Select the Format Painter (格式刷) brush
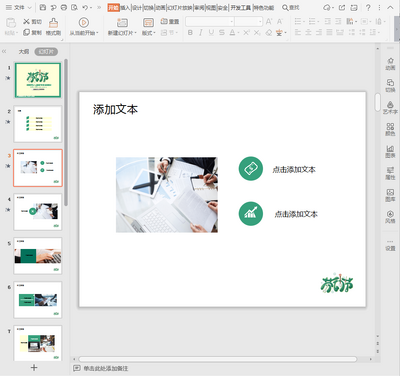The width and height of the screenshot is (400, 376). 53,23
